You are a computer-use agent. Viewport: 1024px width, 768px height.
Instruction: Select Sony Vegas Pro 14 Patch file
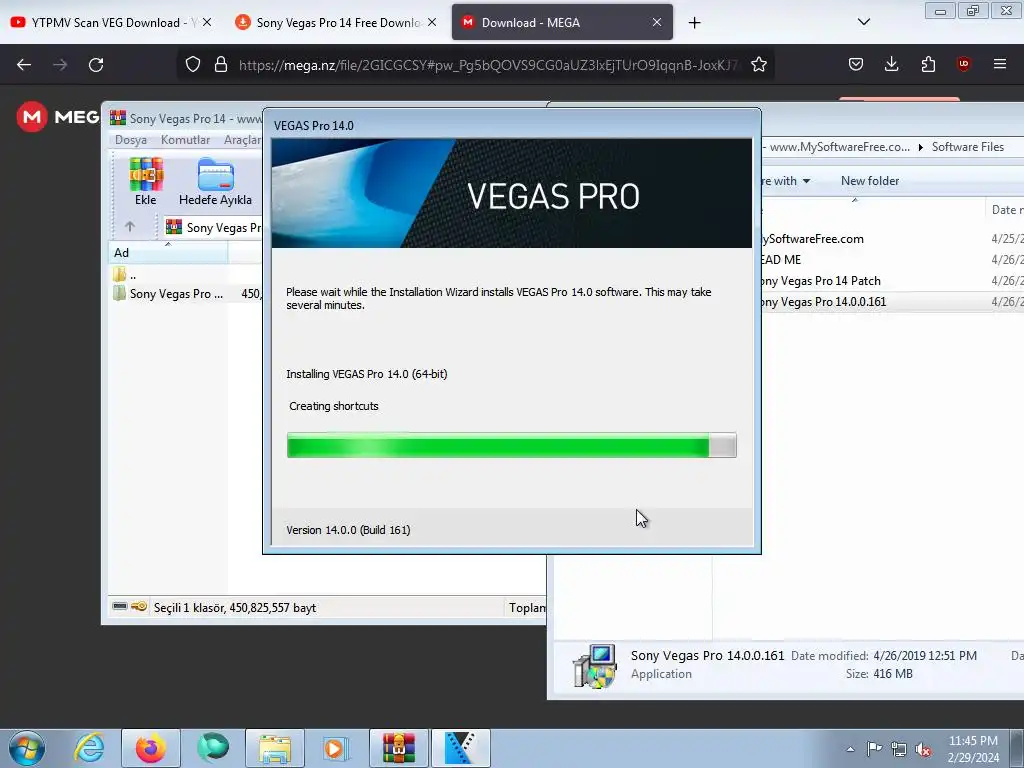point(821,281)
